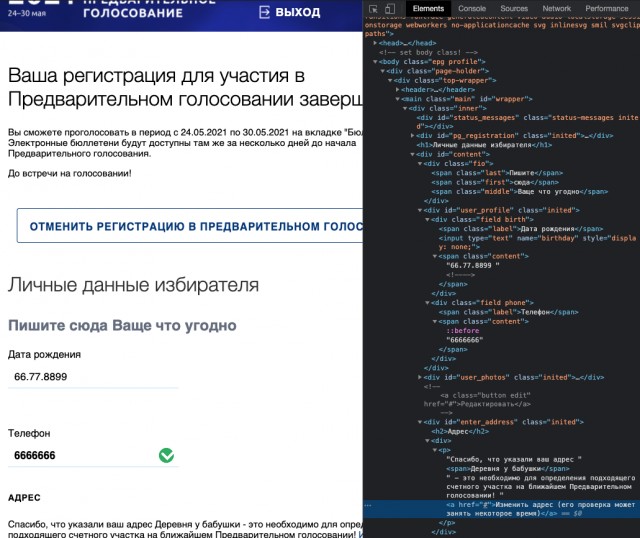Select the "66.77.8899" text node in DevTools
640x538 pixels.
point(473,266)
